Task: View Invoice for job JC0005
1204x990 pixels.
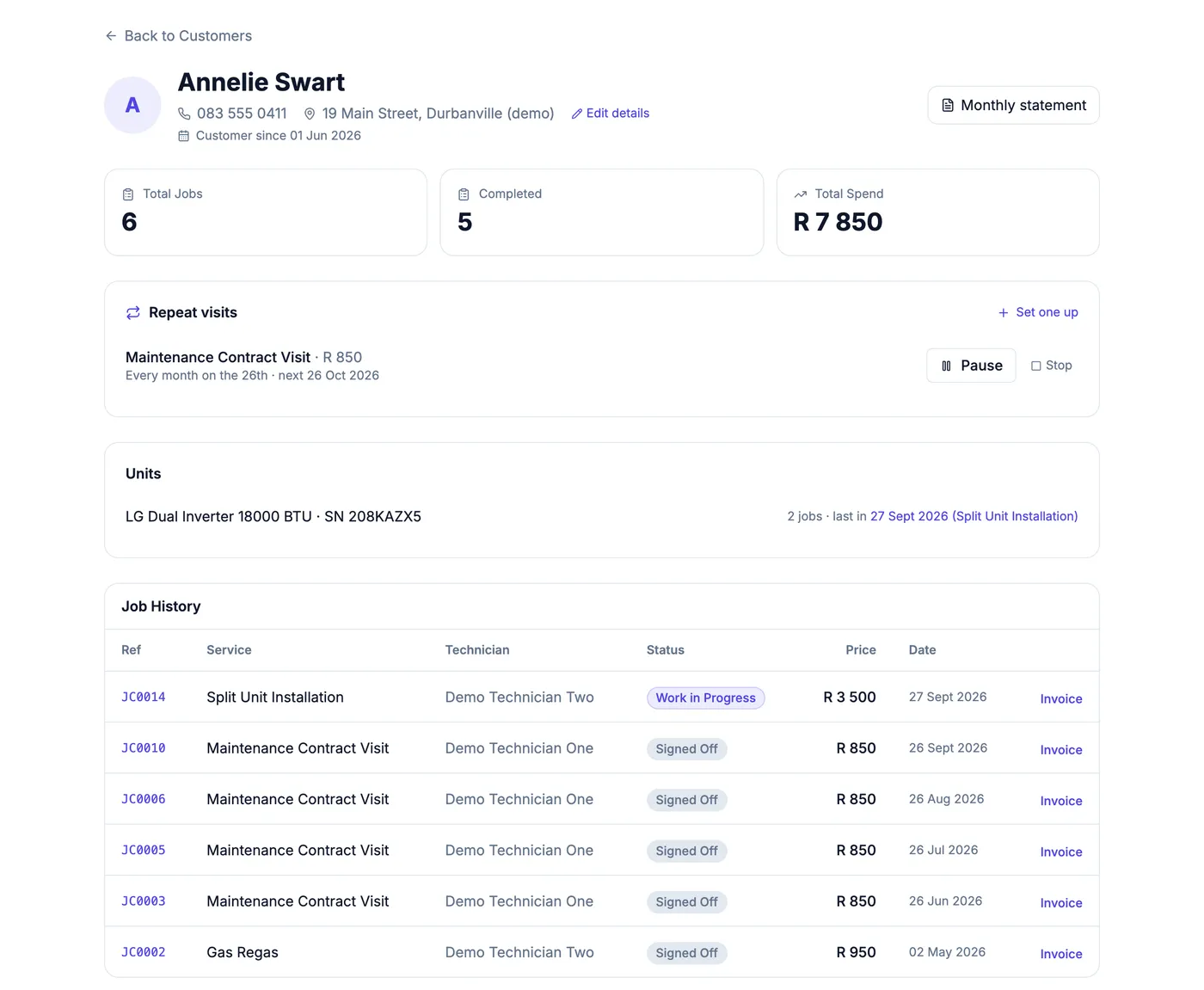Action: (x=1061, y=852)
